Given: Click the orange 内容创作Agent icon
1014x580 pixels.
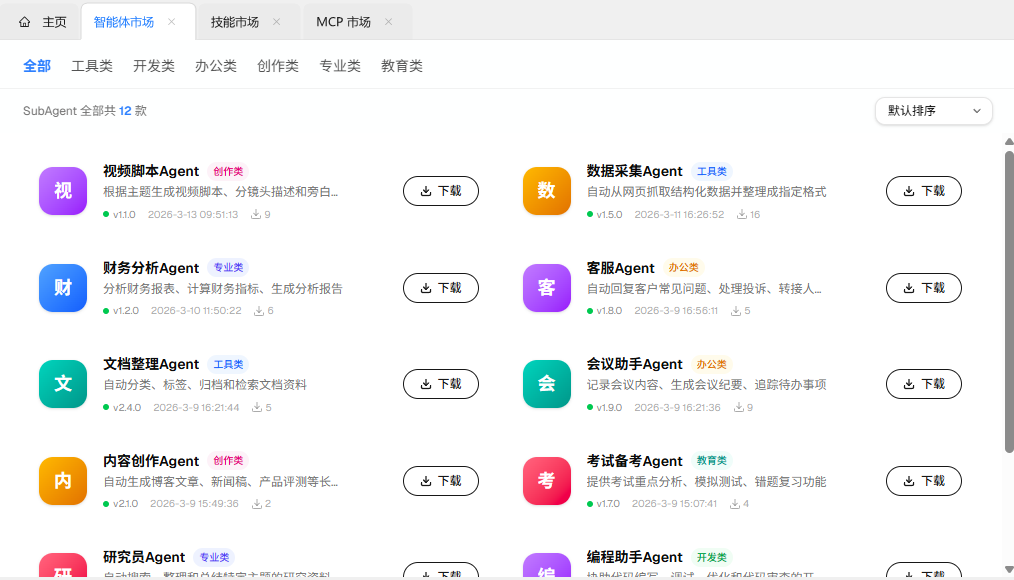Looking at the screenshot, I should point(63,481).
